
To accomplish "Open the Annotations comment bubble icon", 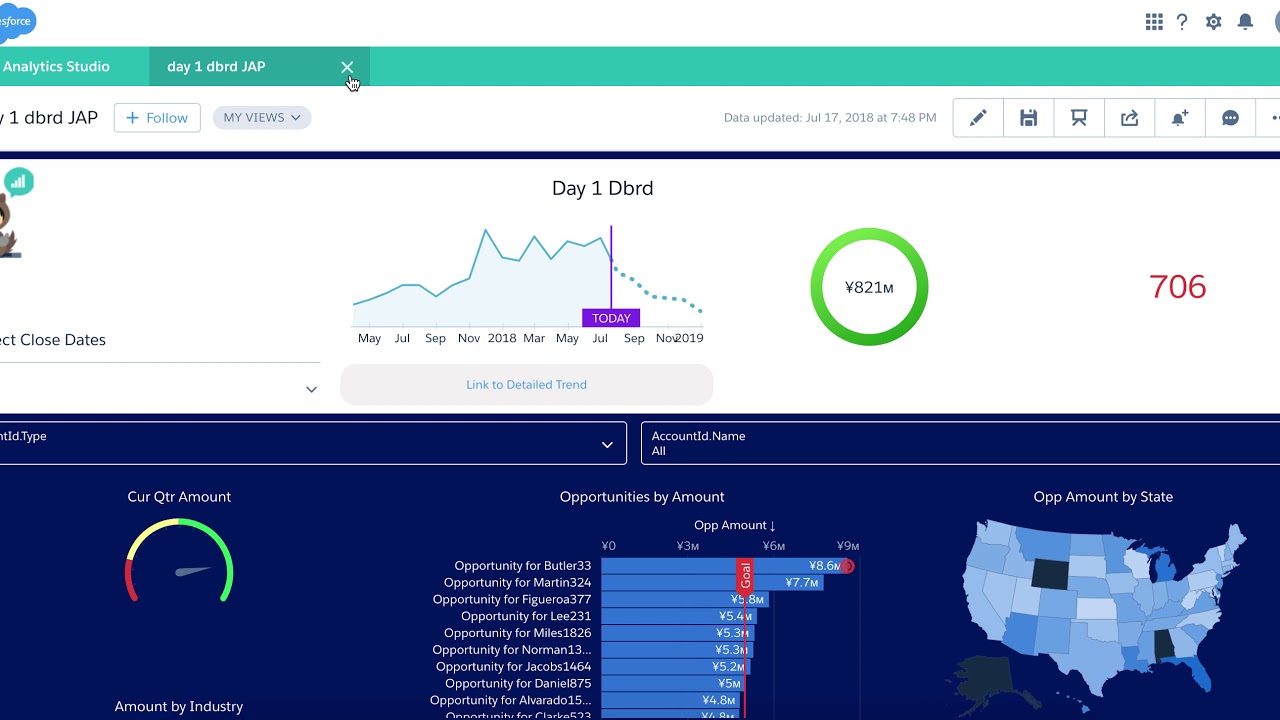I will pyautogui.click(x=1230, y=118).
